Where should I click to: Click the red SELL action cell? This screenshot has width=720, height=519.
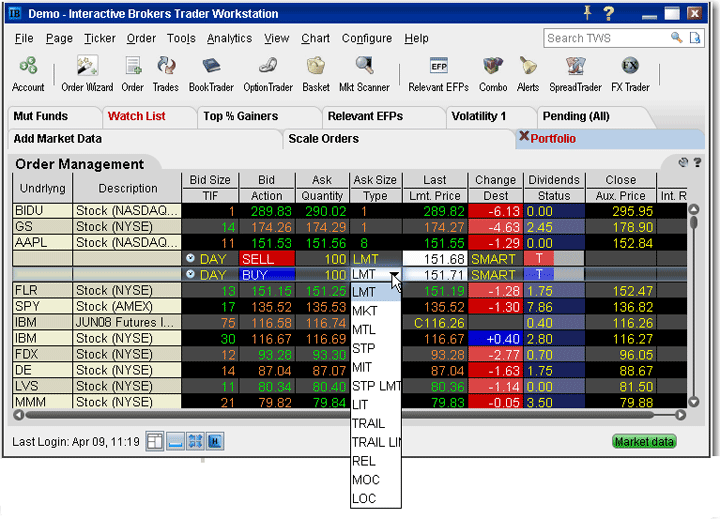(x=267, y=259)
